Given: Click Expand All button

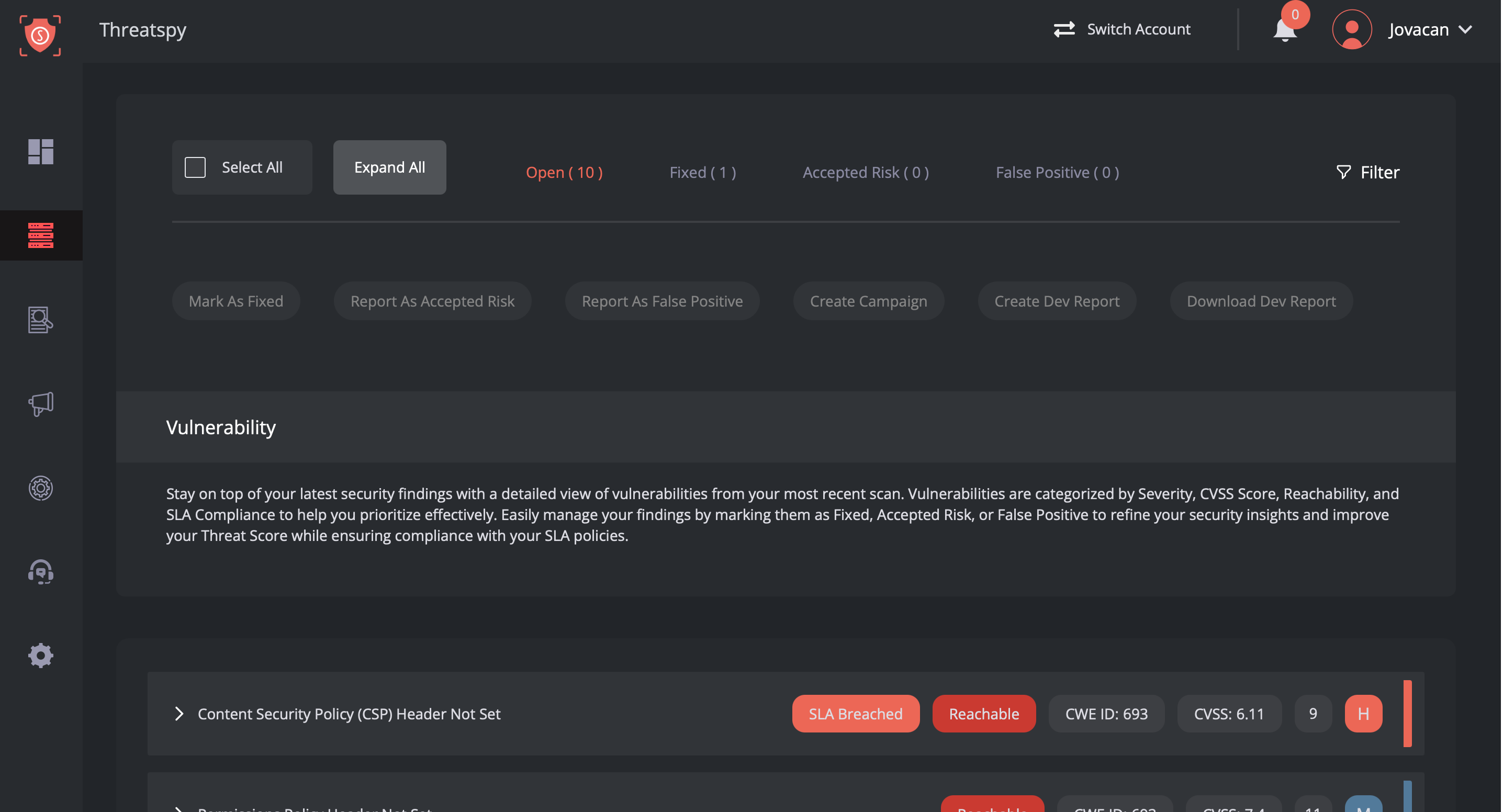Looking at the screenshot, I should coord(390,167).
